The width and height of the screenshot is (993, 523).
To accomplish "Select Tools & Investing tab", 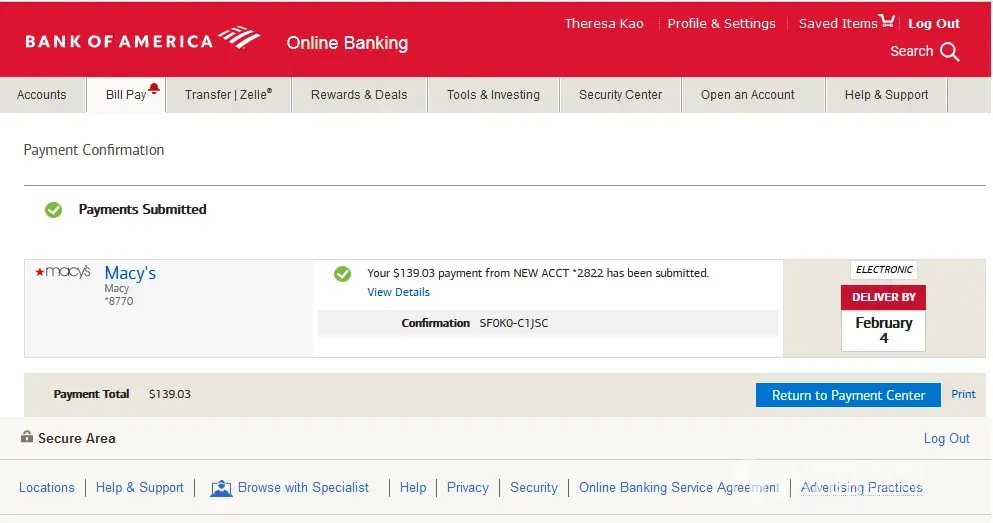I will coord(493,95).
